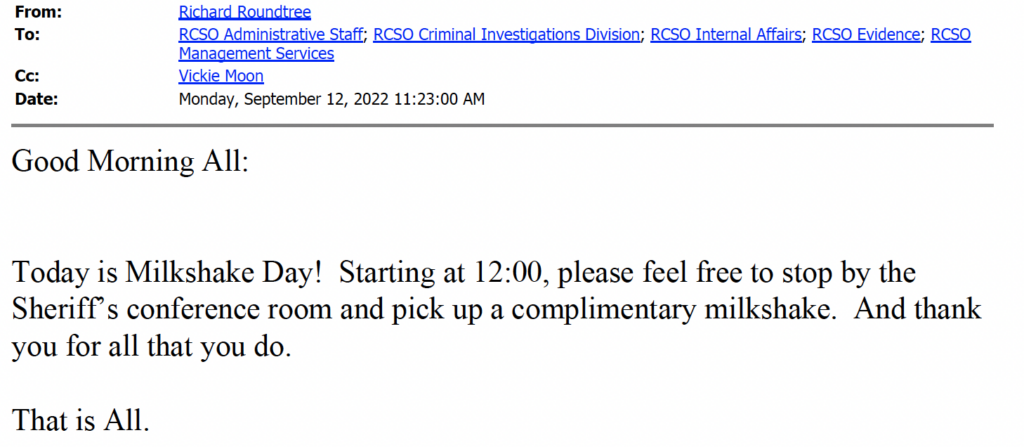
Task: Click the closing line That is All.
Action: [x=80, y=421]
